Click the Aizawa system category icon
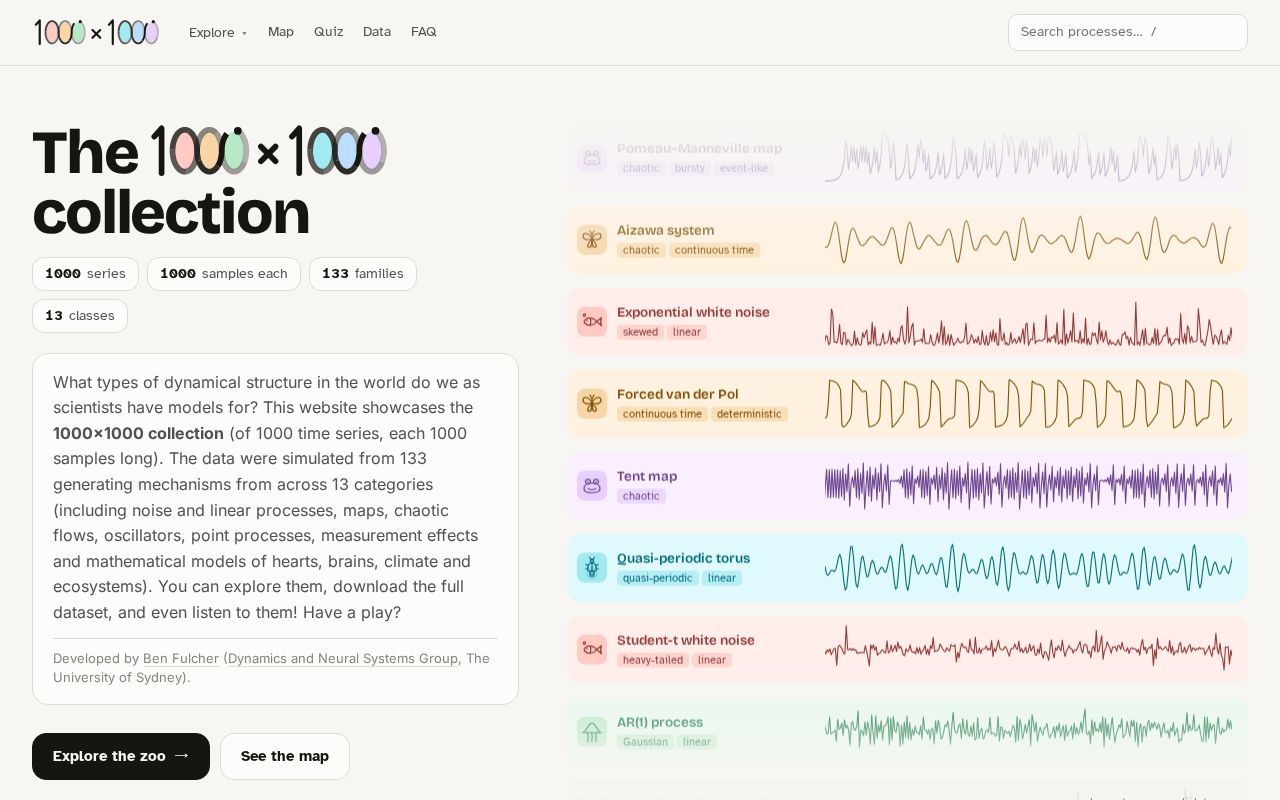The height and width of the screenshot is (800, 1280). pos(592,240)
